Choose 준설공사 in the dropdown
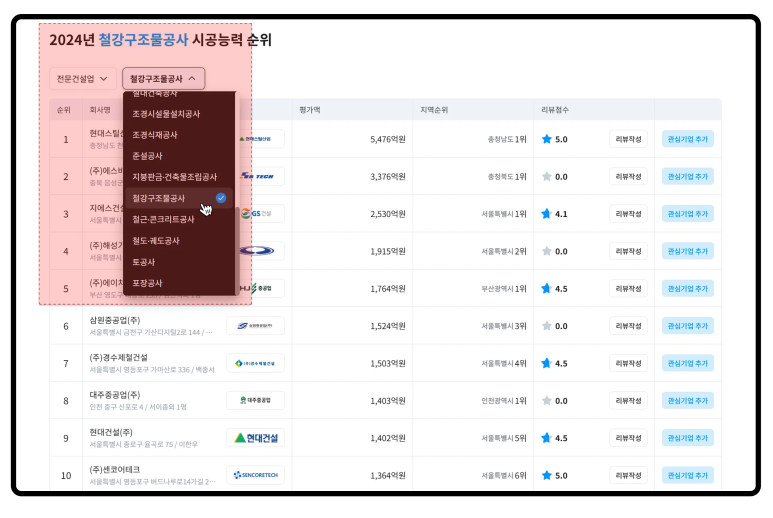 [x=178, y=156]
